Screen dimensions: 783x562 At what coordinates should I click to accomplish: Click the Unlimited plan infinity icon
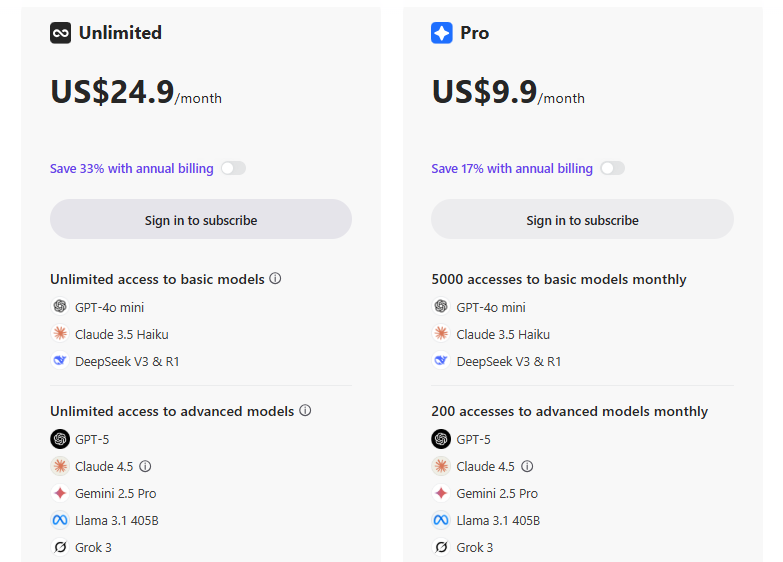61,33
